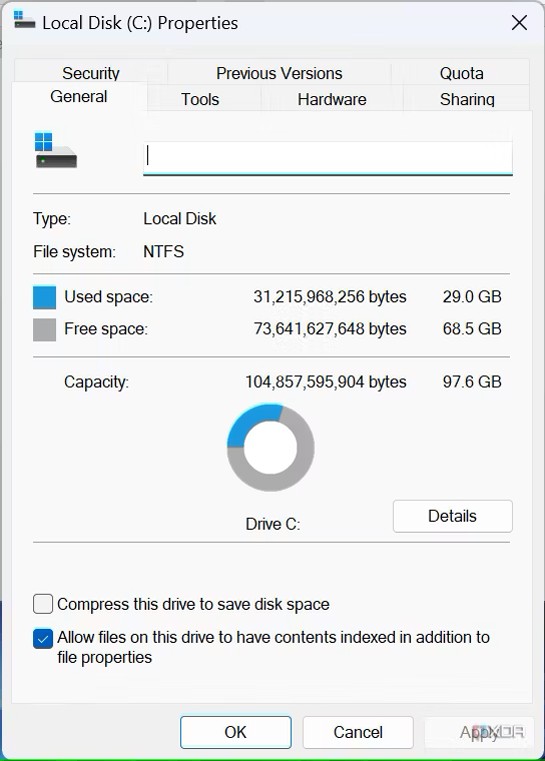
Task: Close the Properties dialog with the X
Action: (x=519, y=22)
